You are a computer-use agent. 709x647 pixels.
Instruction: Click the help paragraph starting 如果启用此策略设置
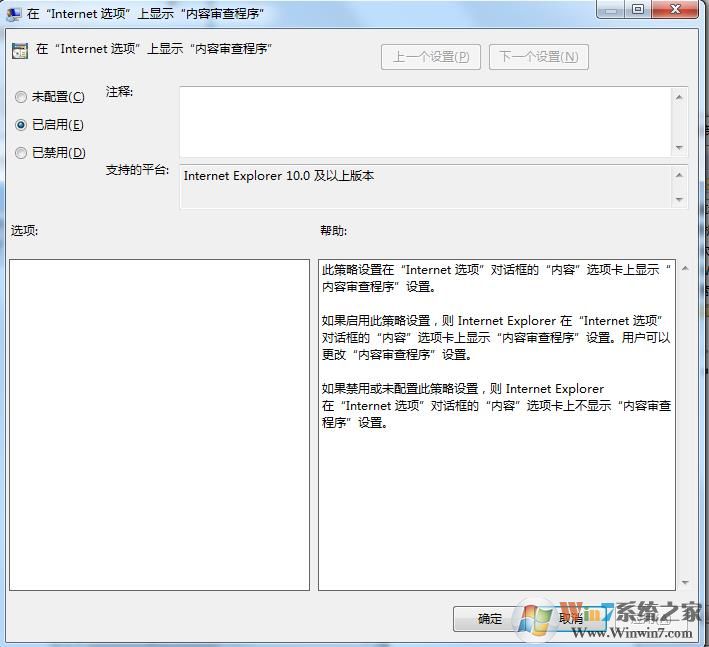pyautogui.click(x=496, y=338)
